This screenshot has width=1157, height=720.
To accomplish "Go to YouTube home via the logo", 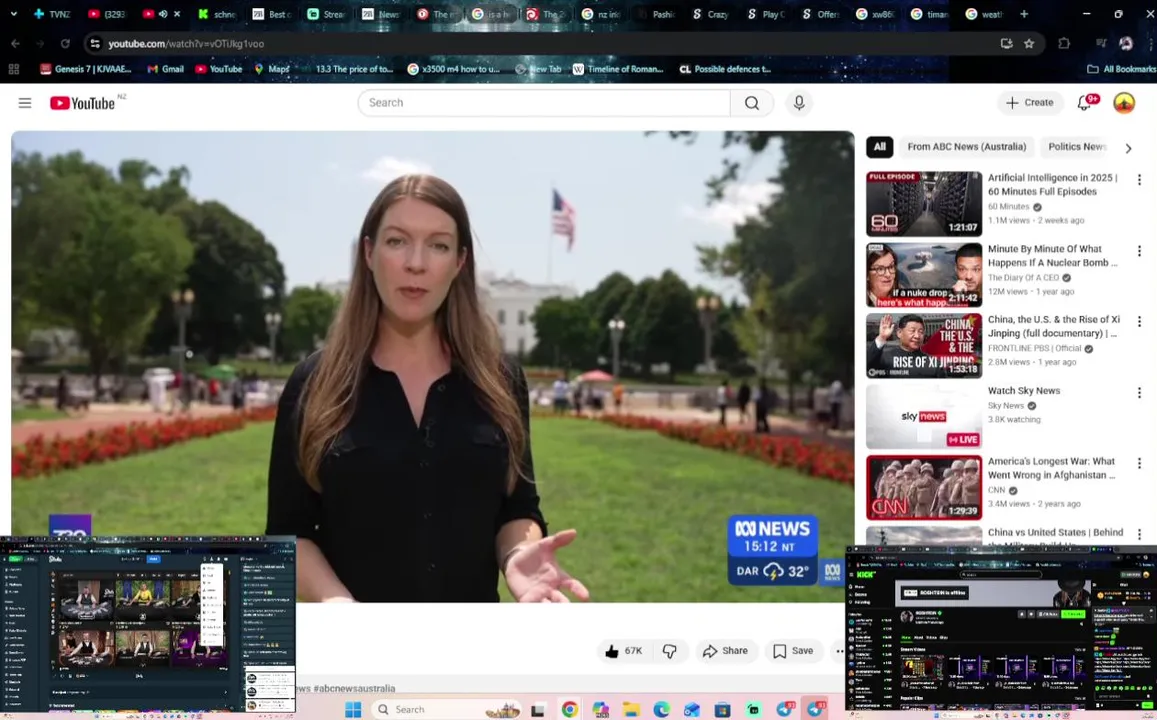I will tap(82, 103).
